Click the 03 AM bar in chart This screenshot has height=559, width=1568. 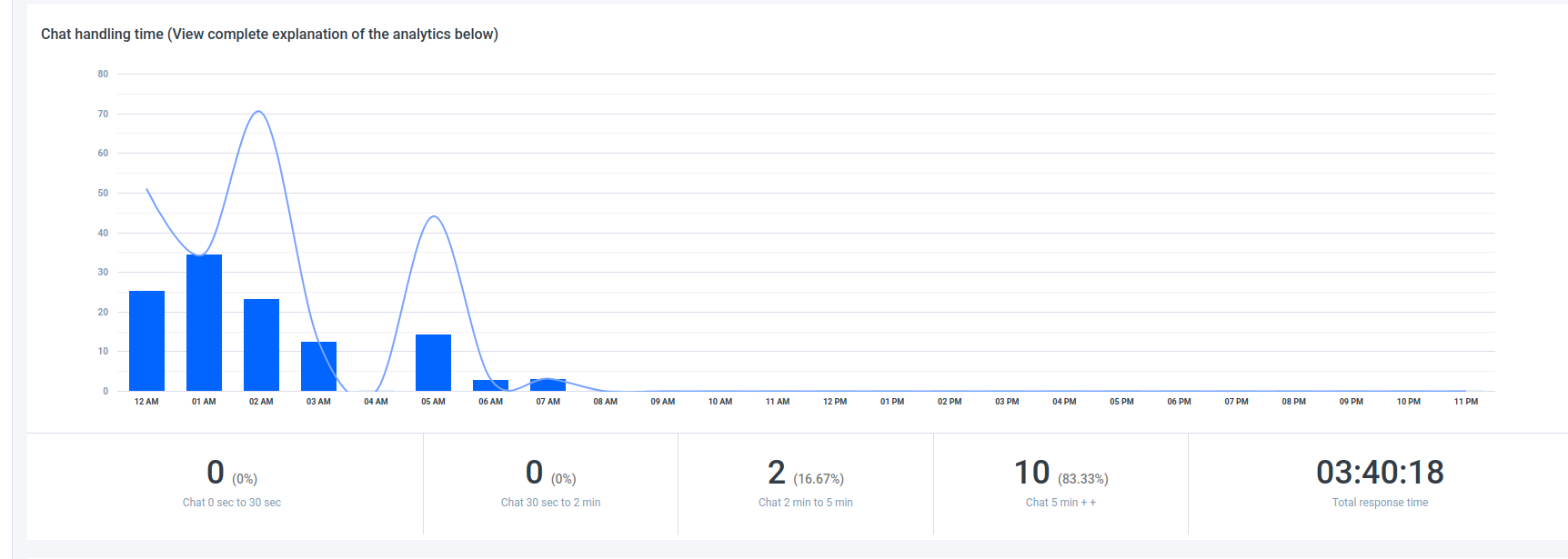318,366
